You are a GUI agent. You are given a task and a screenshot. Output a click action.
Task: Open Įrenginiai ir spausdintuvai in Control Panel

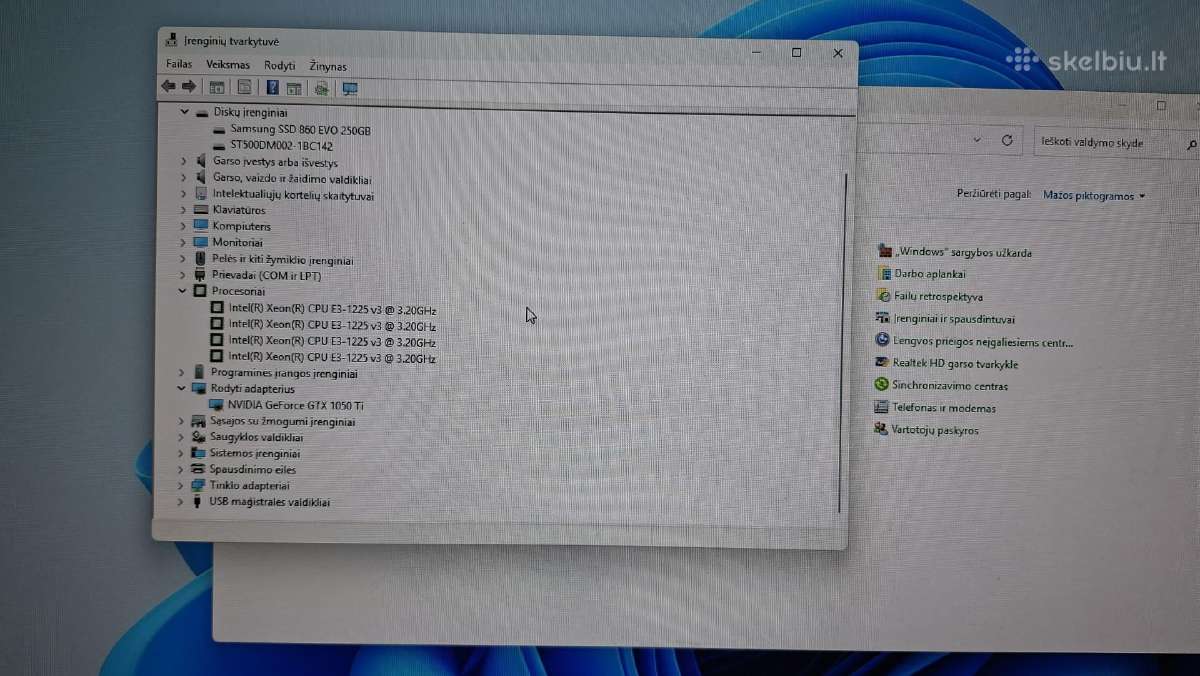pyautogui.click(x=954, y=320)
